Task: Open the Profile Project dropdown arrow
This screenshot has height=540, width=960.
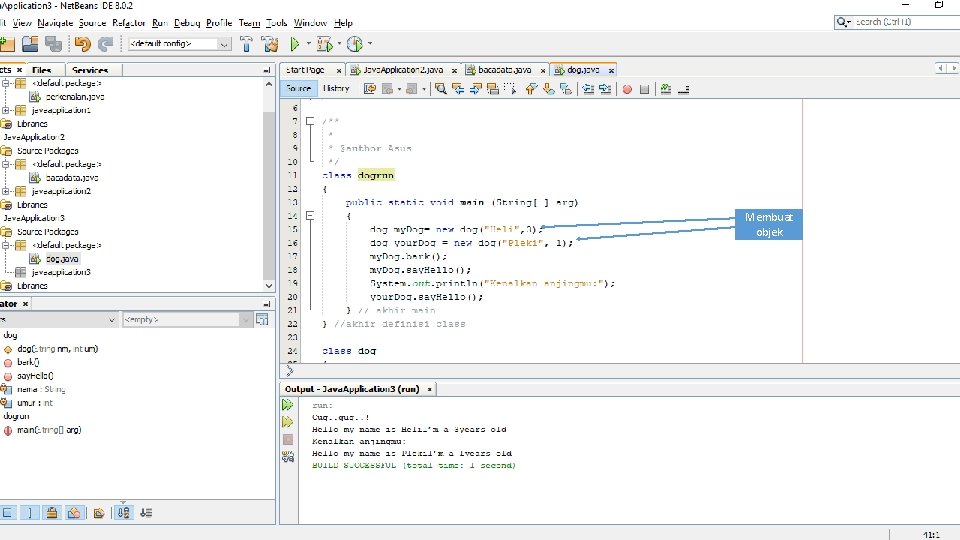Action: 369,43
